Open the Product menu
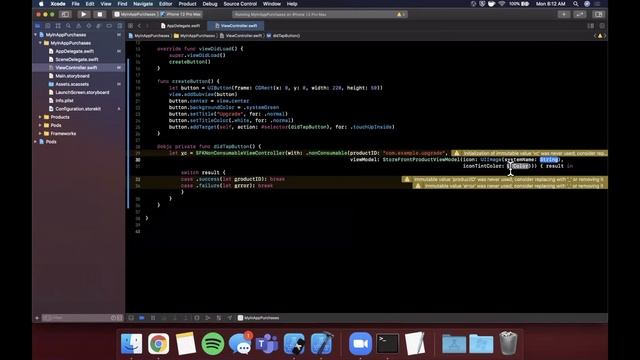 click(187, 4)
